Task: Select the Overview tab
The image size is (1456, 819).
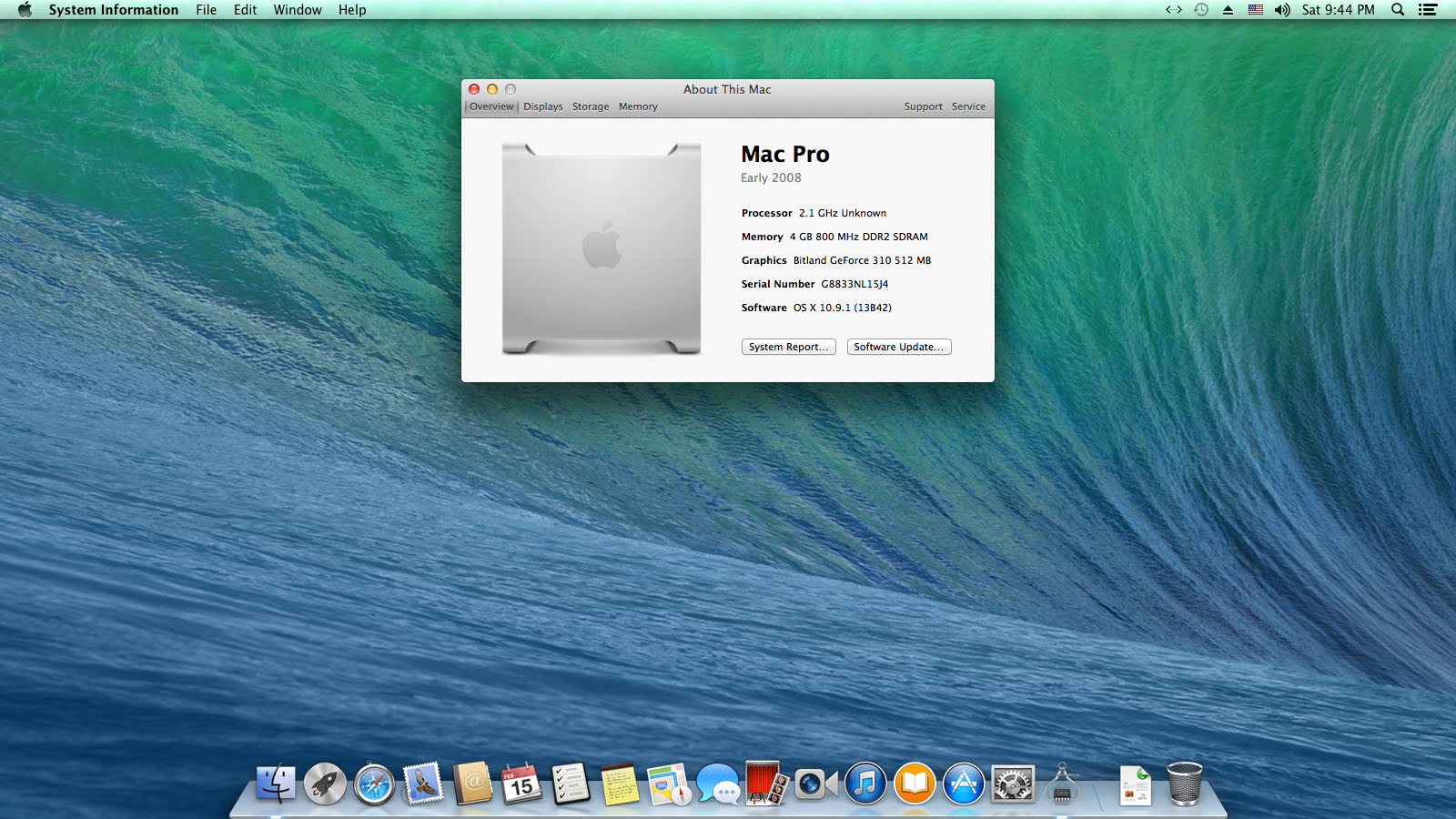Action: [x=491, y=106]
